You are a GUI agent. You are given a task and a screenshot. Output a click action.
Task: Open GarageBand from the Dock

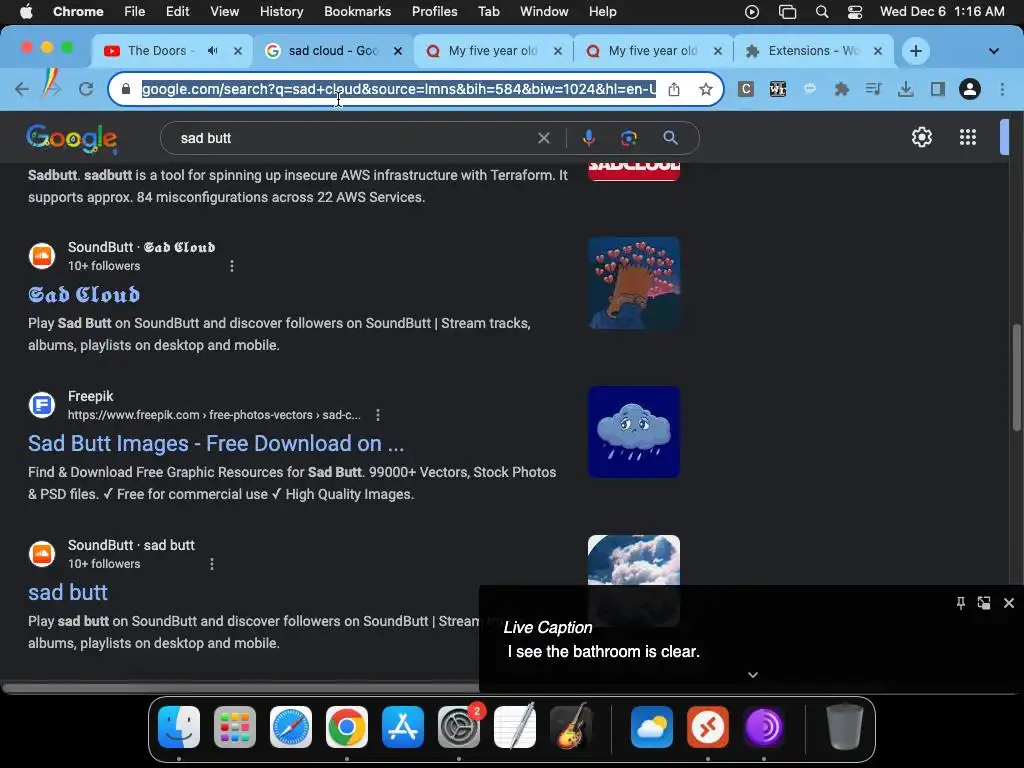tap(571, 727)
